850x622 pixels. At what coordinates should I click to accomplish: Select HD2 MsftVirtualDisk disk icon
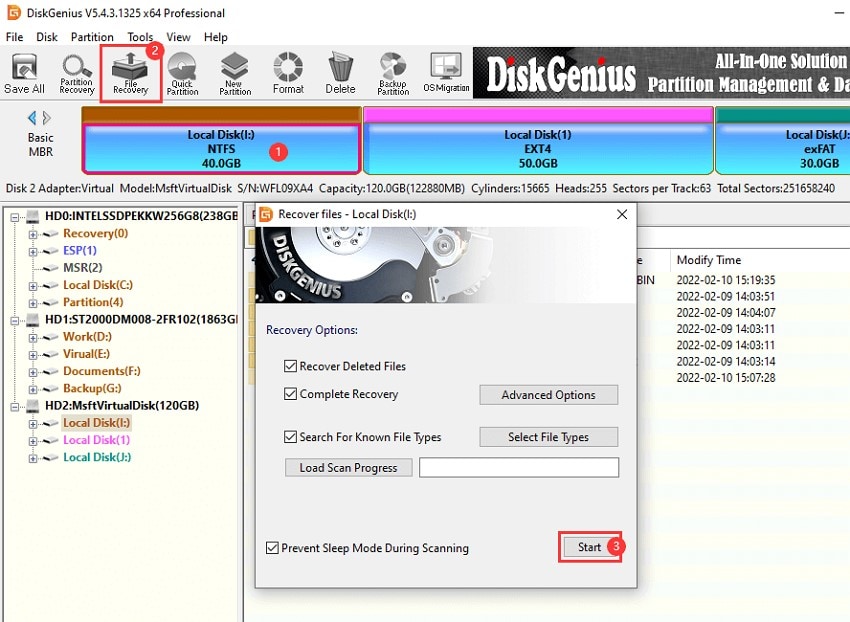[33, 406]
